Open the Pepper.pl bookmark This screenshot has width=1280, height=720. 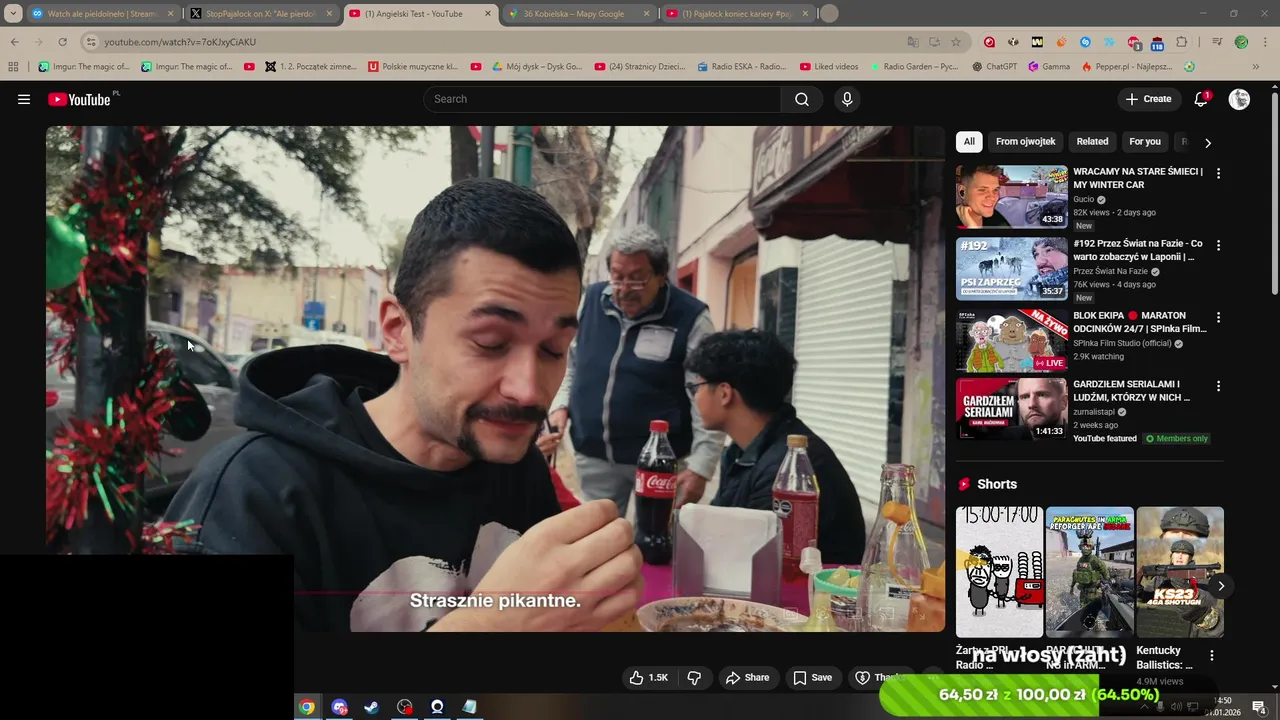click(1127, 67)
